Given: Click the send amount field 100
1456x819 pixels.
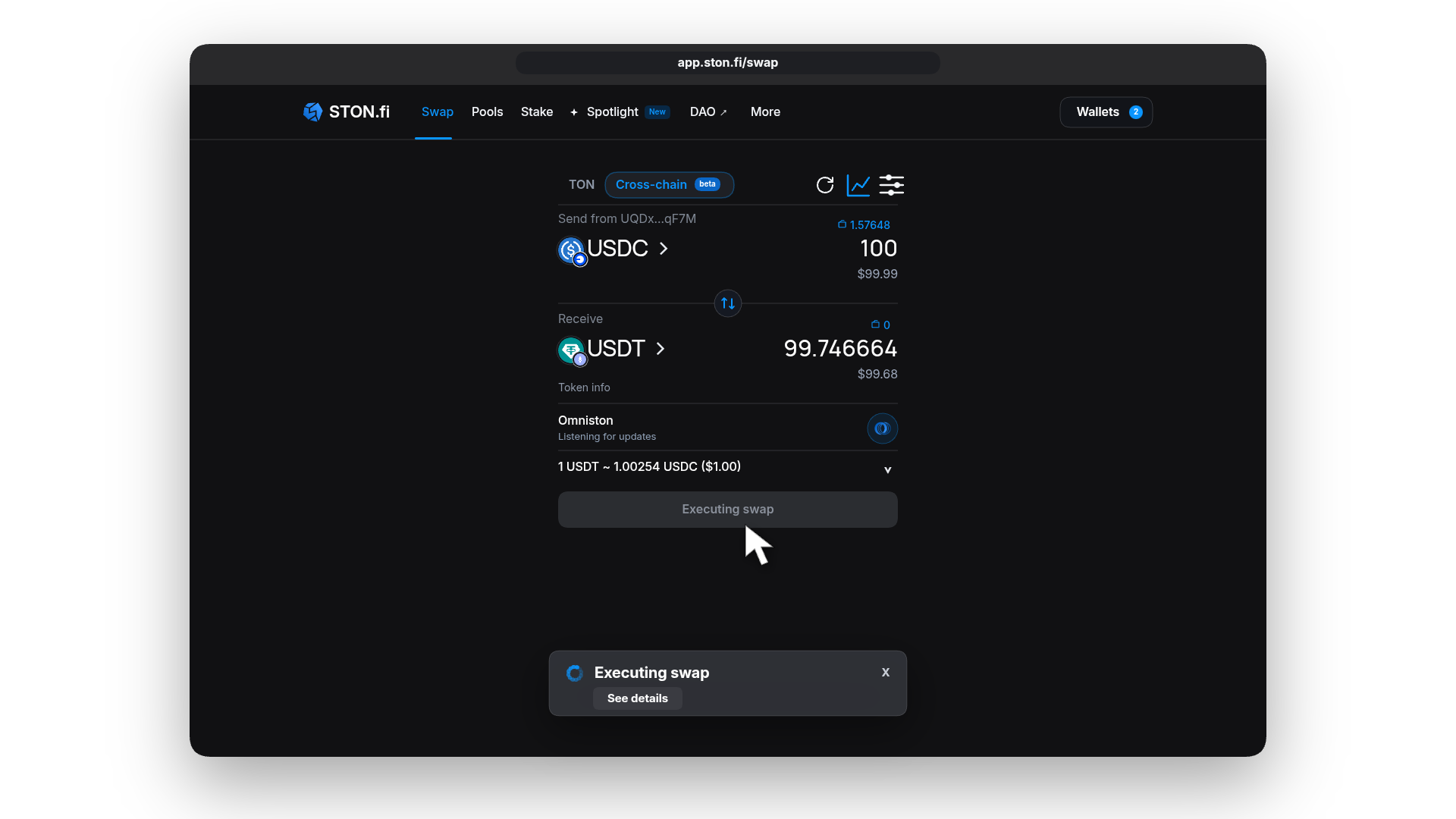Looking at the screenshot, I should click(x=878, y=248).
